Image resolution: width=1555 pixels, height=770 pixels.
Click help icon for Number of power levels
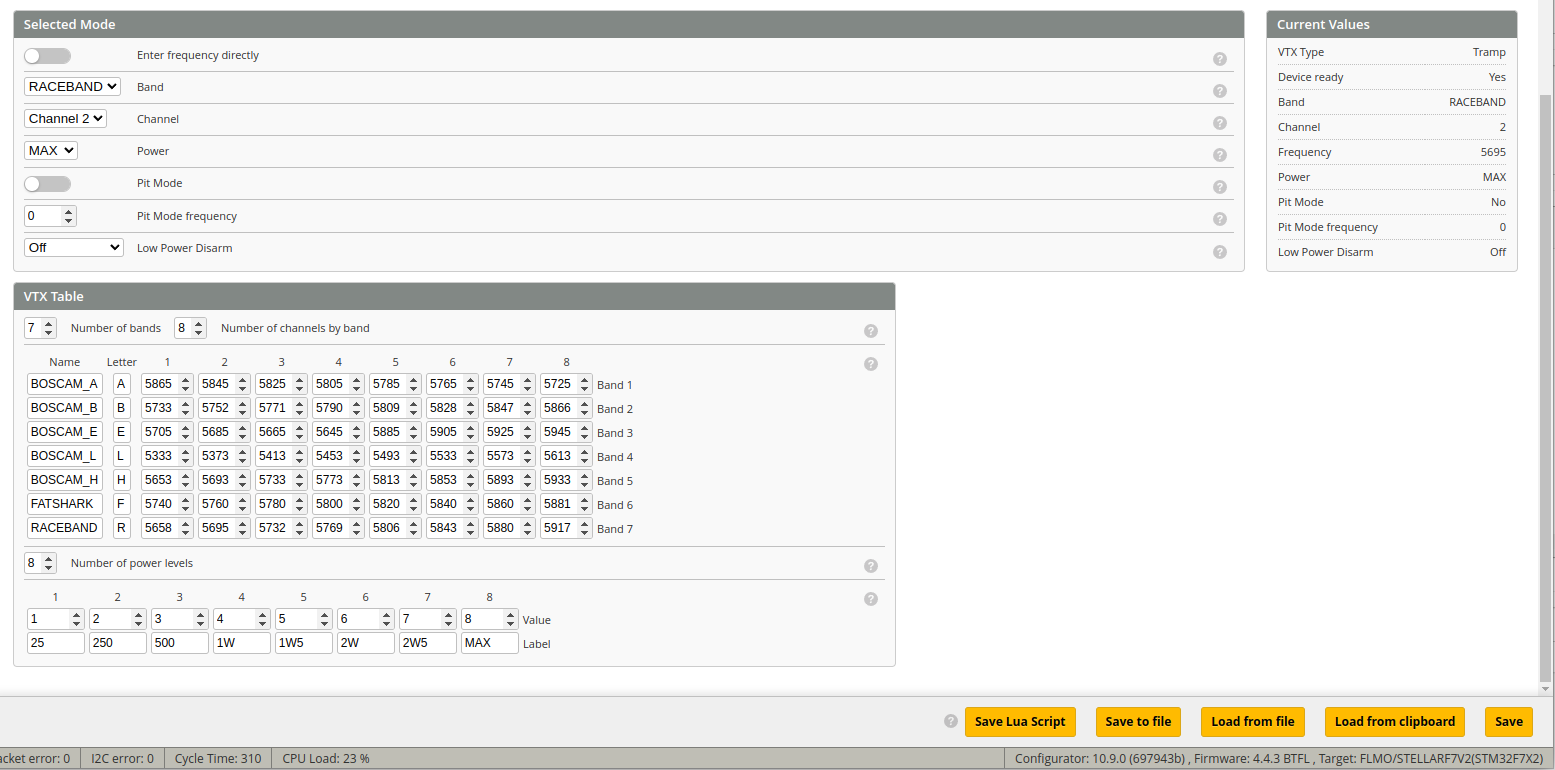click(870, 566)
